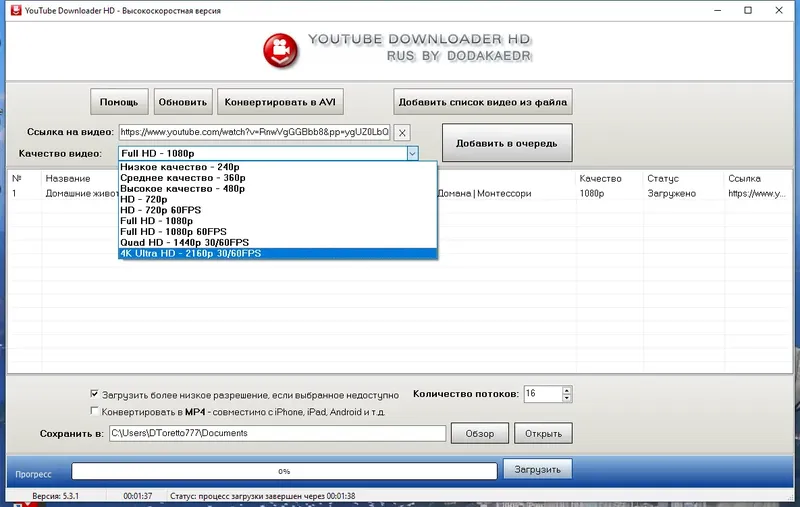The width and height of the screenshot is (800, 507).
Task: Click the https://www.y... link cell
Action: (757, 193)
